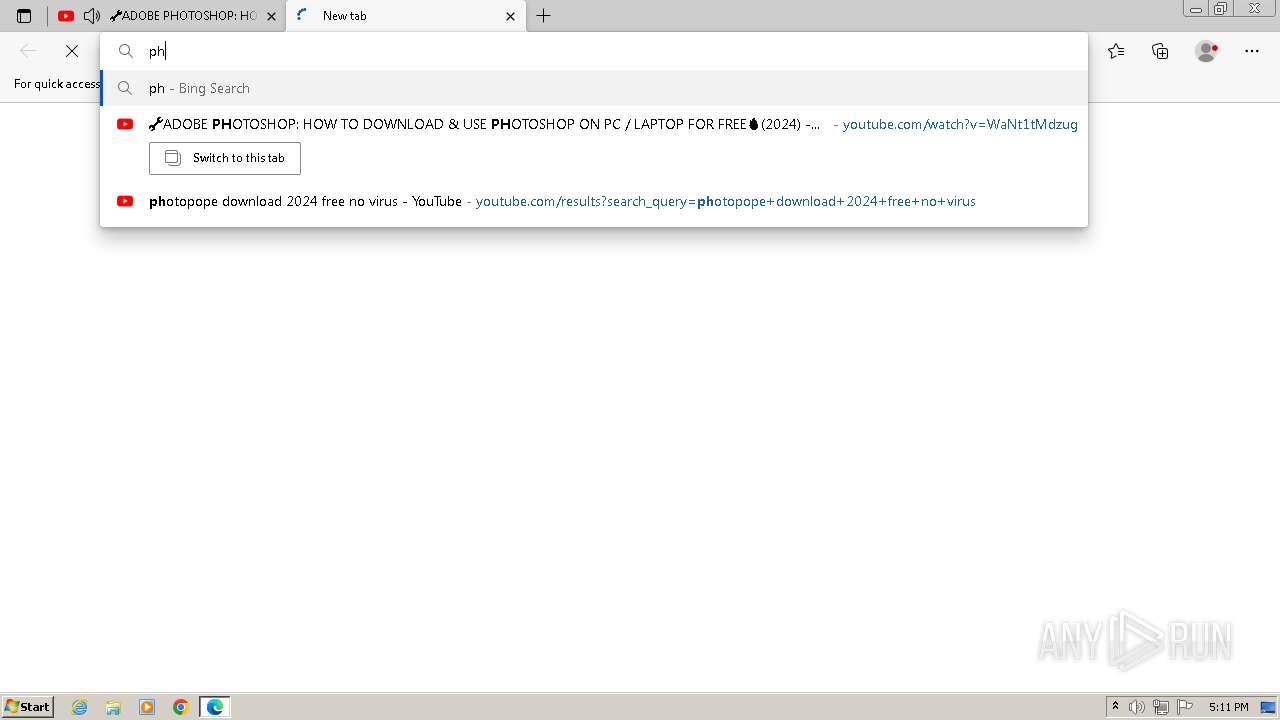Open the system volume tray icon

coord(1137,707)
